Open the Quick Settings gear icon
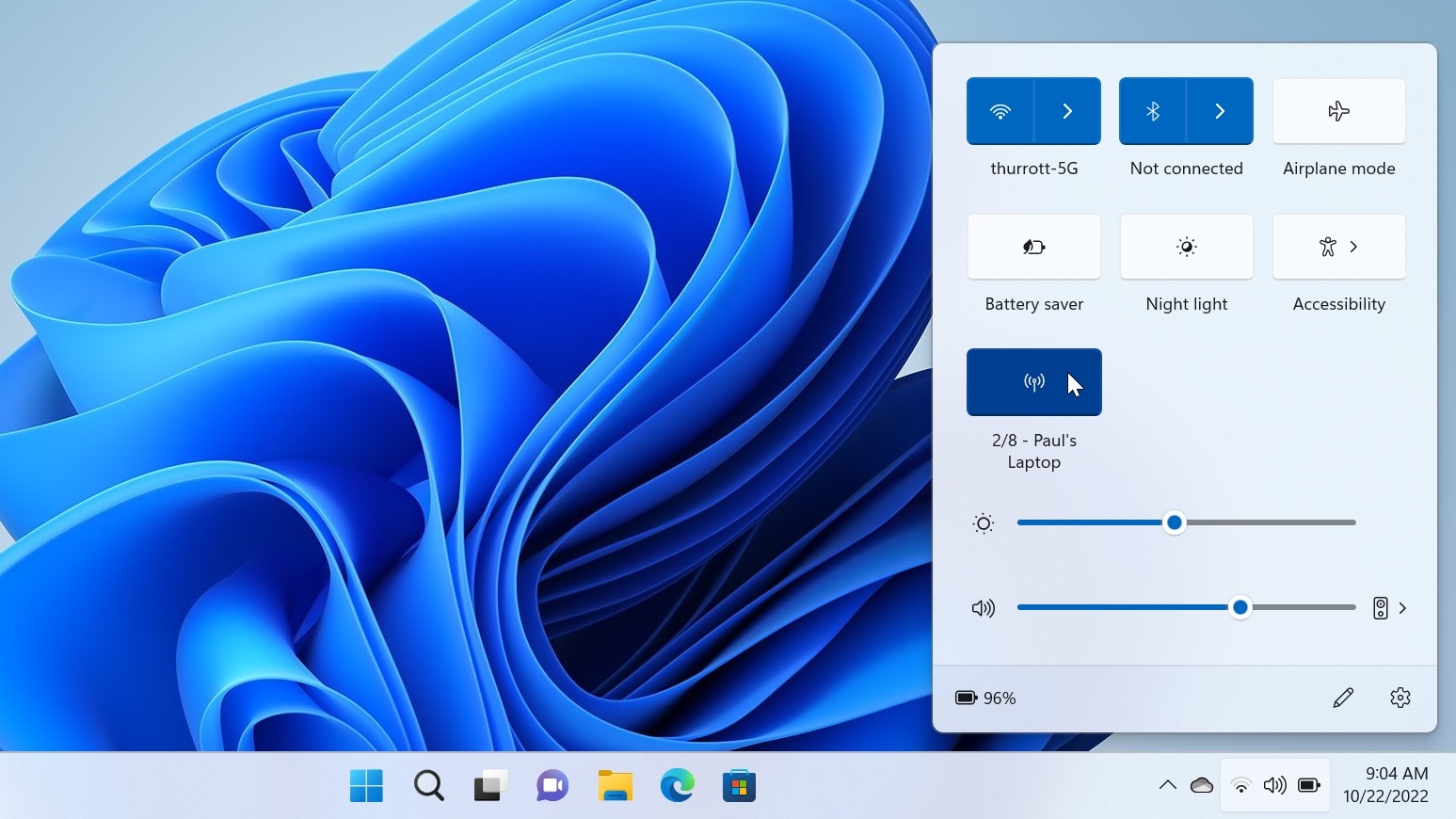The height and width of the screenshot is (819, 1456). [x=1400, y=698]
